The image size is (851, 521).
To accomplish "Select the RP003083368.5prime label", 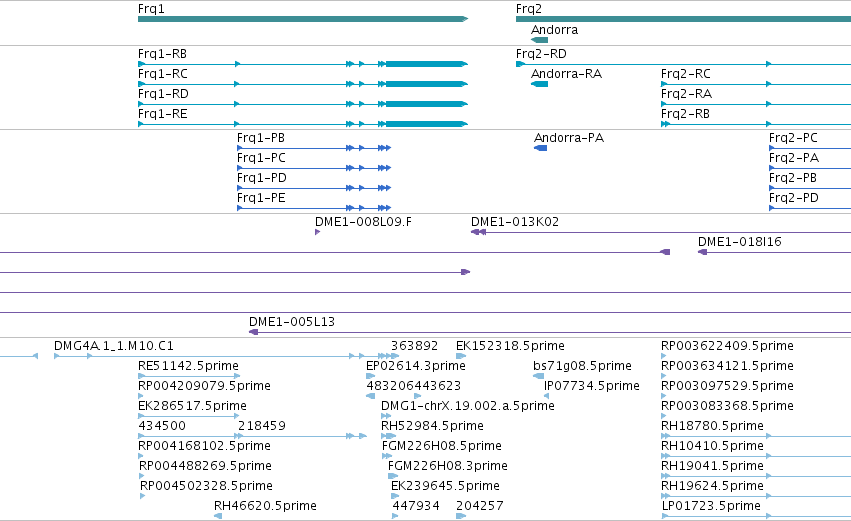I will pyautogui.click(x=727, y=406).
